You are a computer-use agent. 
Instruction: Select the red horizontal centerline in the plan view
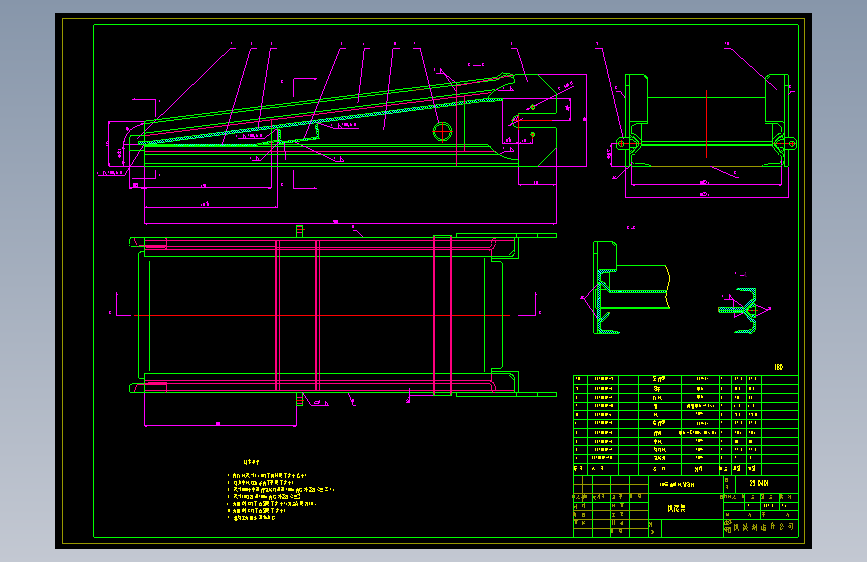point(322,316)
